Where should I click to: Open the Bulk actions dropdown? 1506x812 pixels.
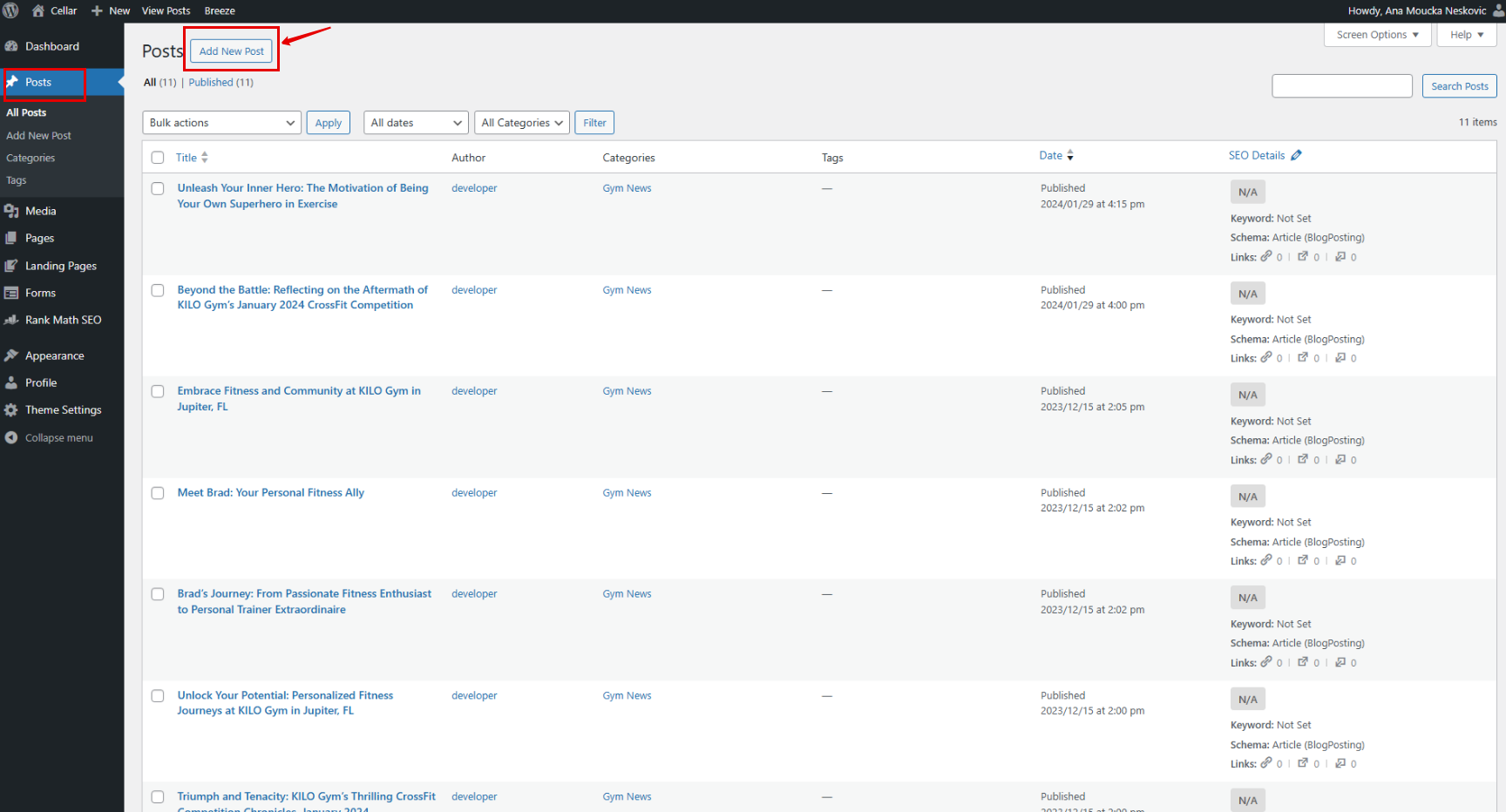(221, 123)
